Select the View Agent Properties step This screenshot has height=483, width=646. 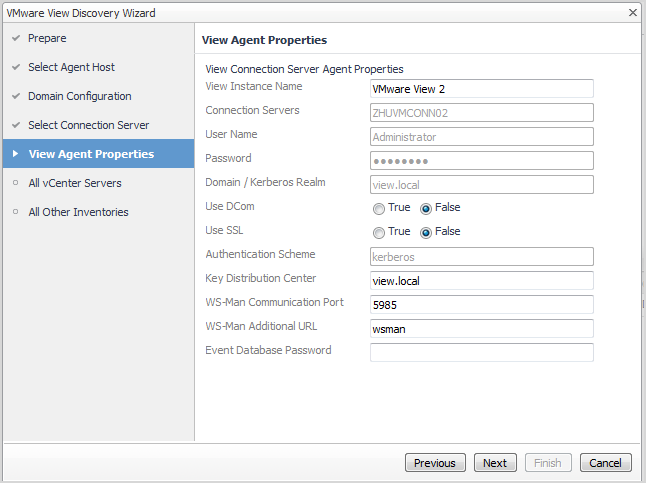pos(91,154)
